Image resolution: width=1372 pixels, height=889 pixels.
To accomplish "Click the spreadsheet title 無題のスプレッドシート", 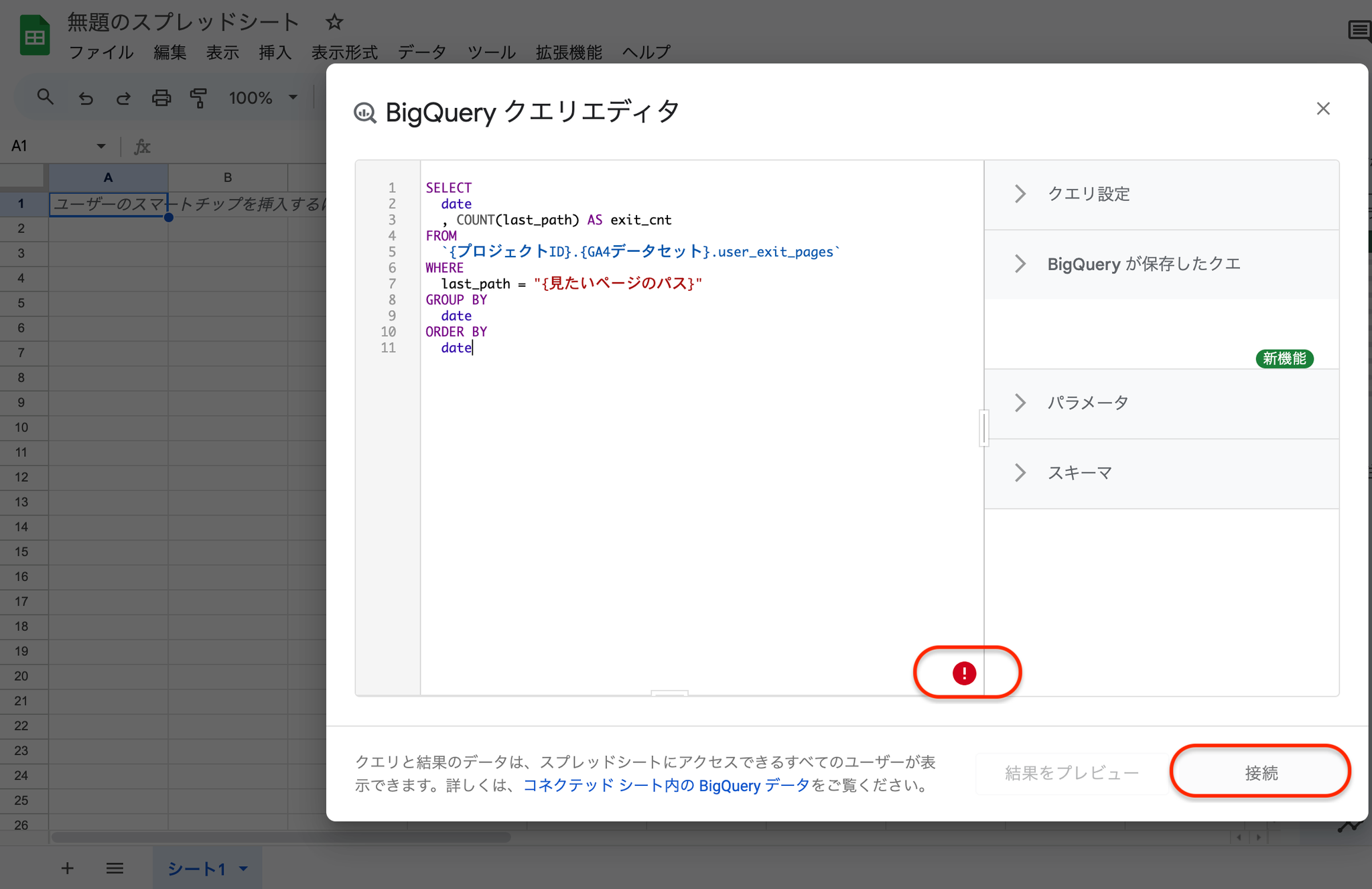I will point(183,23).
